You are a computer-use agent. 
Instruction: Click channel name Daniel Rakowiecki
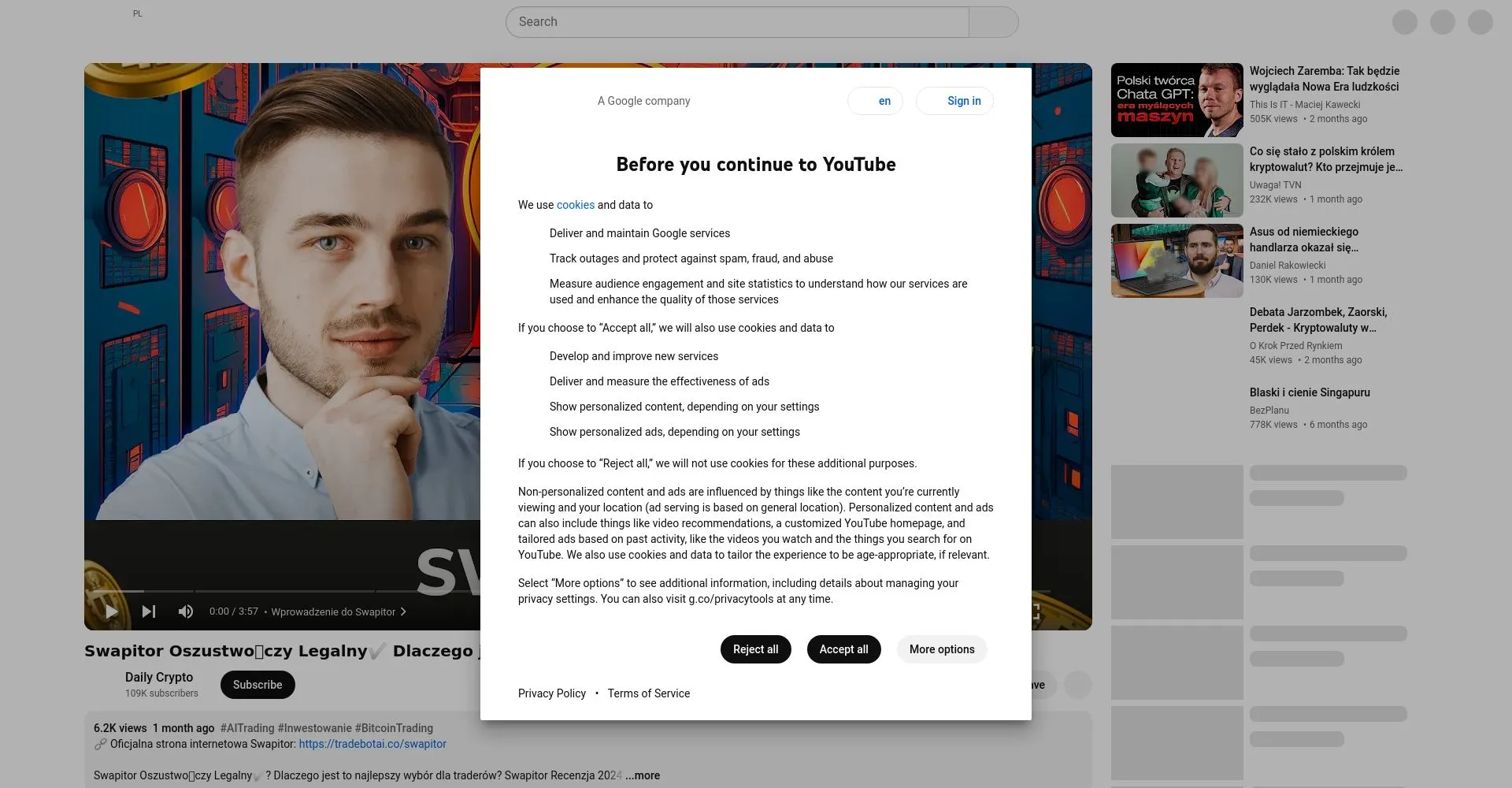pyautogui.click(x=1288, y=266)
